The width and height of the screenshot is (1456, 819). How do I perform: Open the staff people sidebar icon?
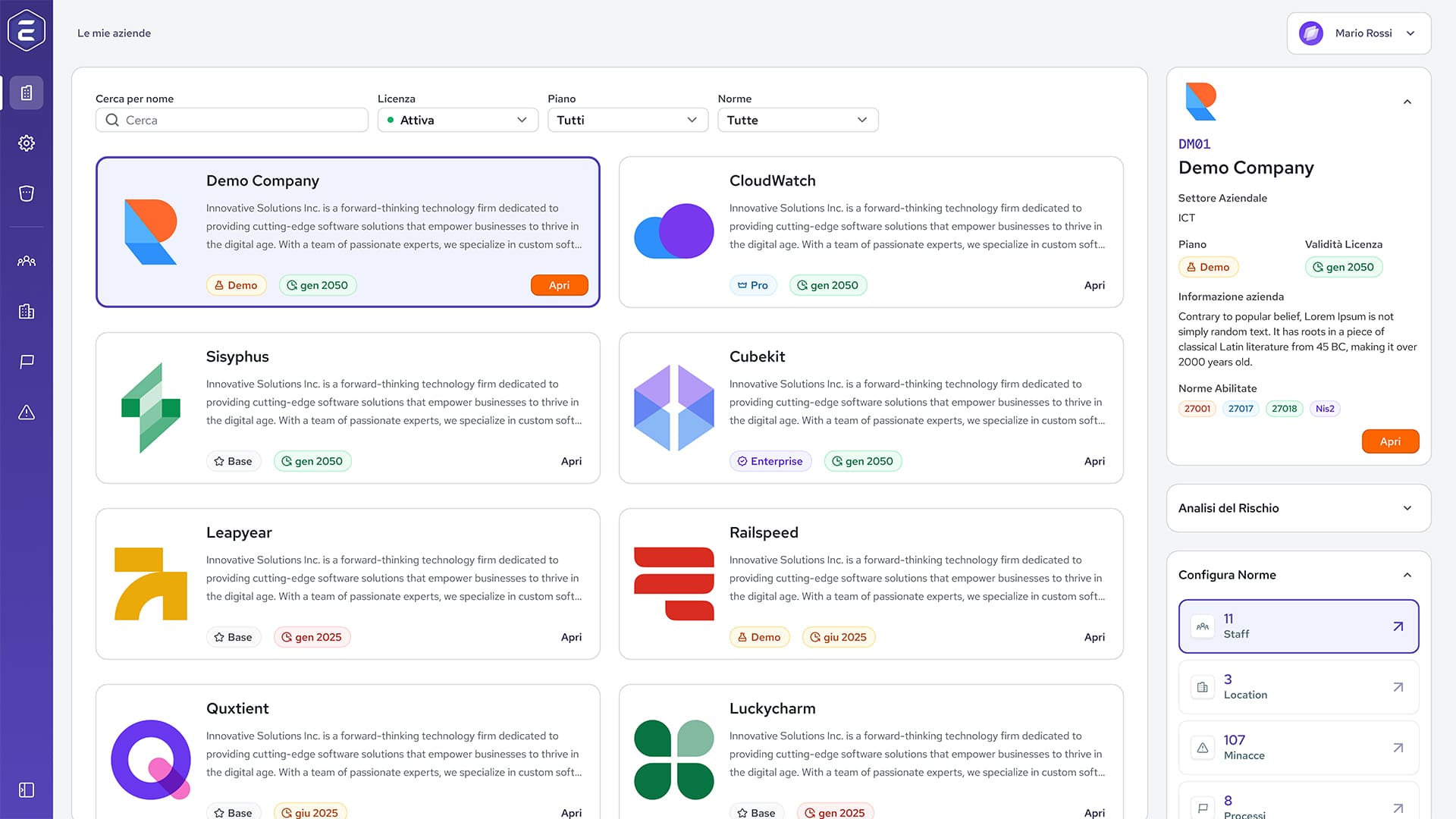pyautogui.click(x=27, y=261)
